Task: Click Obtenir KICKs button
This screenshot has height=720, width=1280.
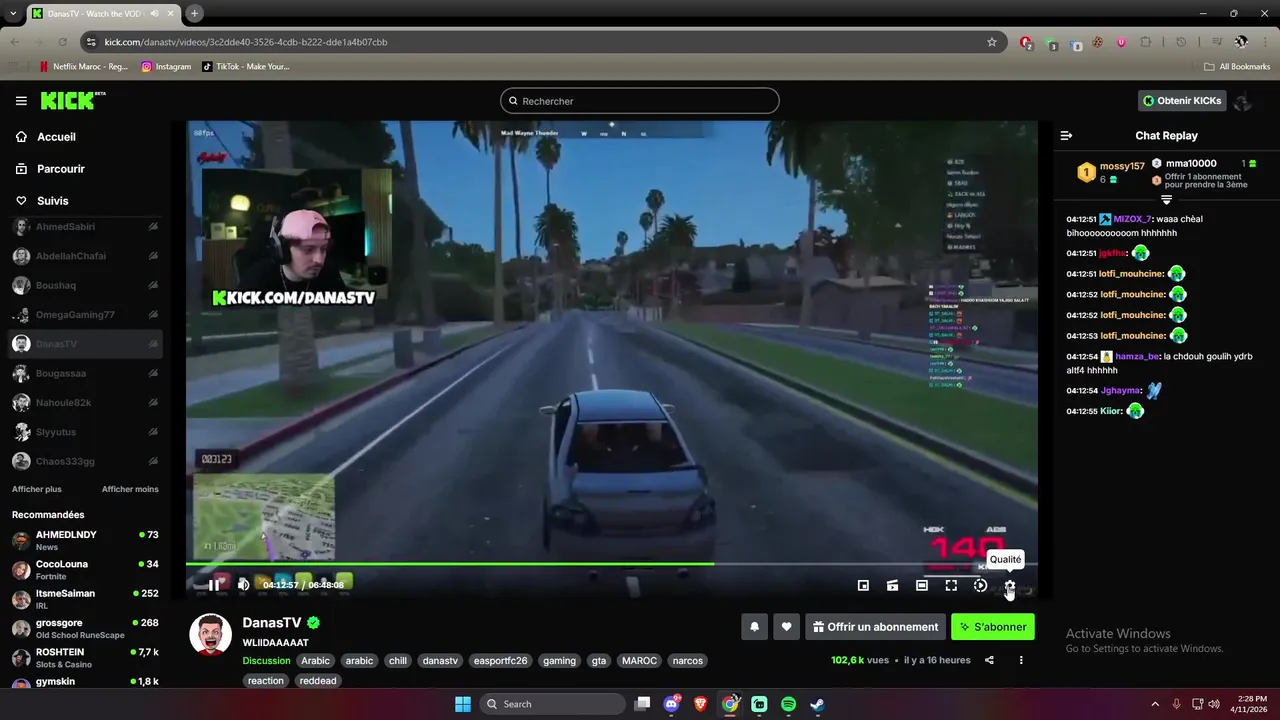Action: [x=1182, y=101]
